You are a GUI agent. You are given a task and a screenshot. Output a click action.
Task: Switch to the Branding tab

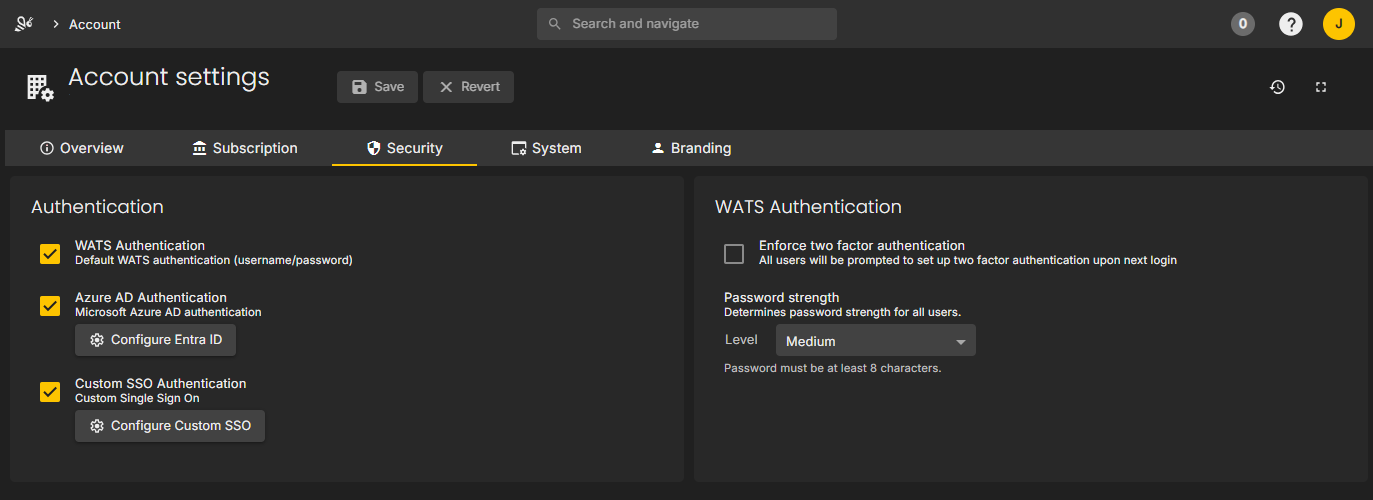tap(691, 148)
